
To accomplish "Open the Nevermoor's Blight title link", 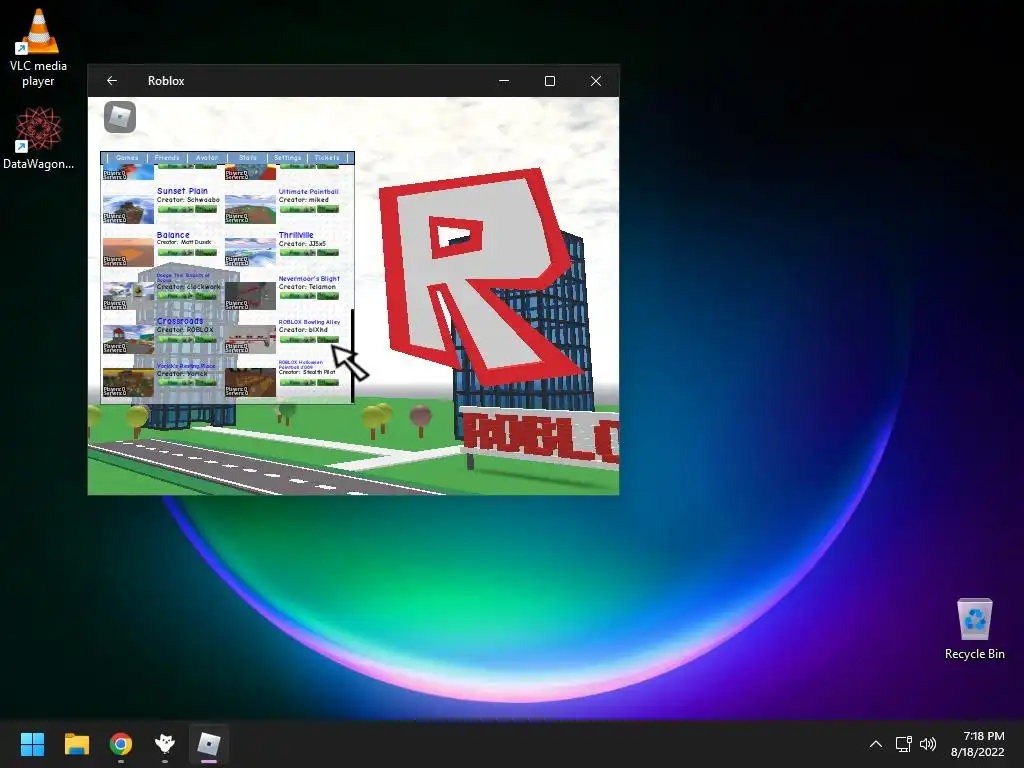I will 309,278.
